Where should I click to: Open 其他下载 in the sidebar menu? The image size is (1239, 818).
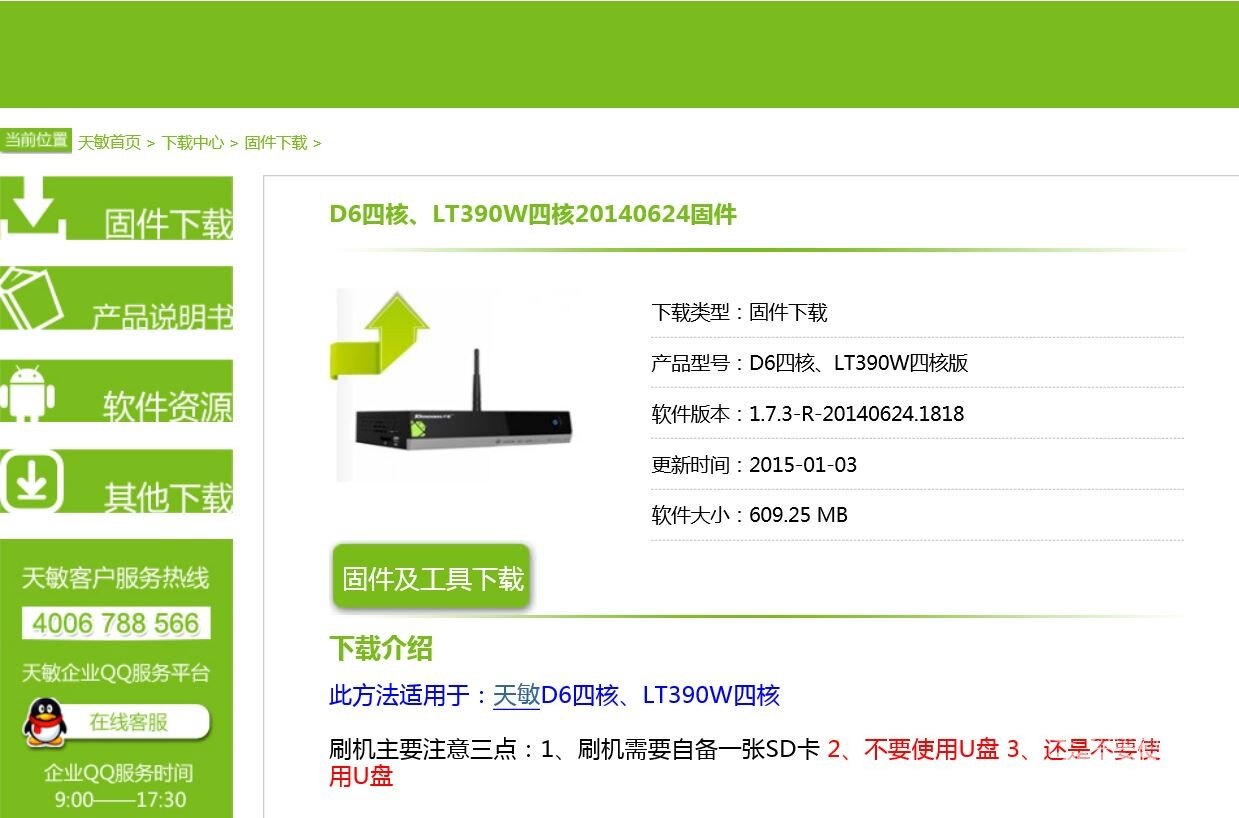pos(116,481)
